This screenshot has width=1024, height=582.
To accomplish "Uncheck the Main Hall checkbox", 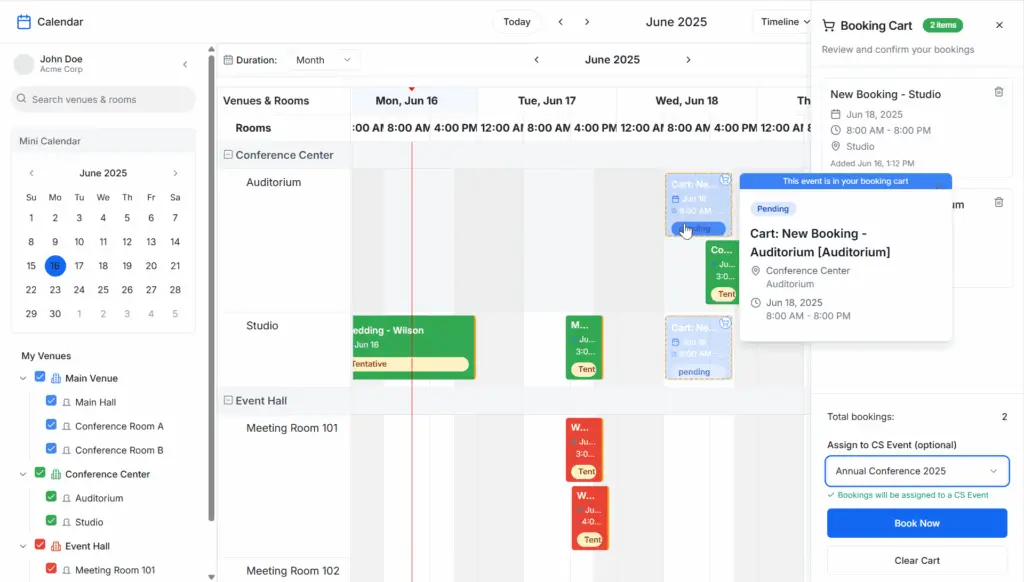I will 51,401.
